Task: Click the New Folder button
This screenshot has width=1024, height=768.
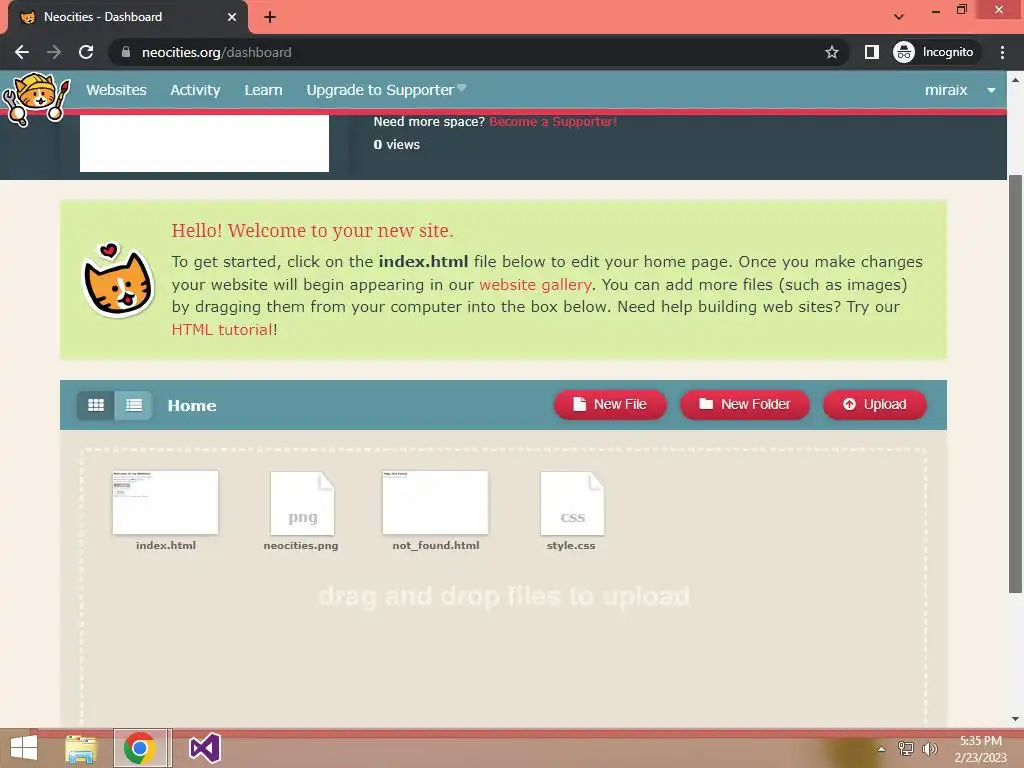Action: pyautogui.click(x=744, y=404)
